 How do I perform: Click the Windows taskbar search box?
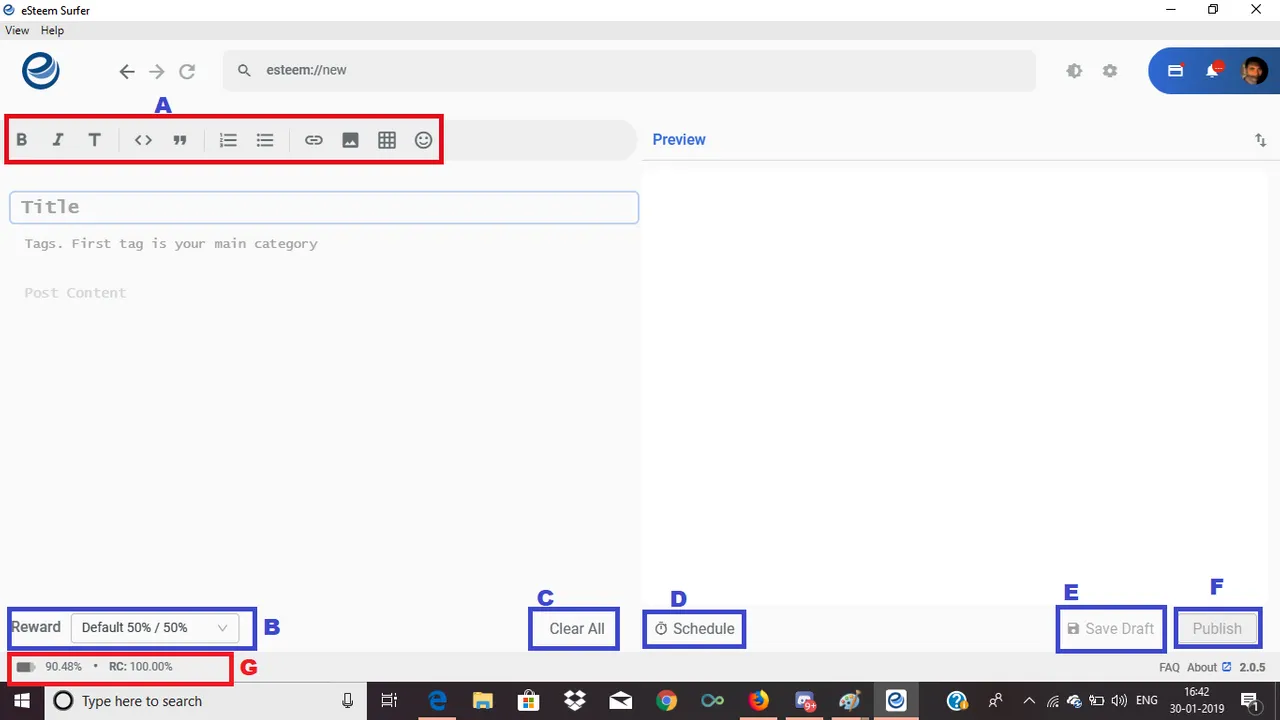tap(205, 701)
